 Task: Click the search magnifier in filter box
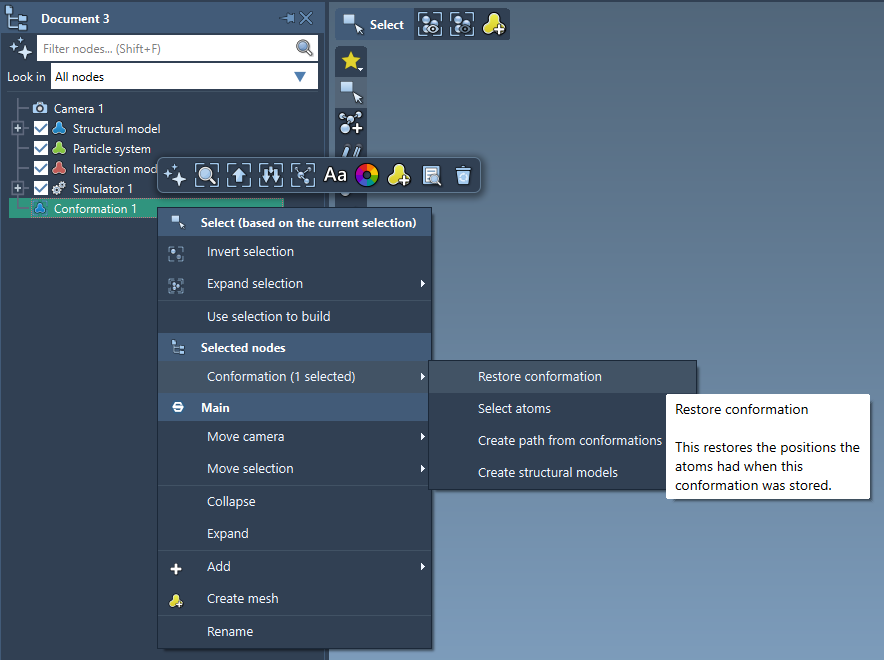click(304, 48)
